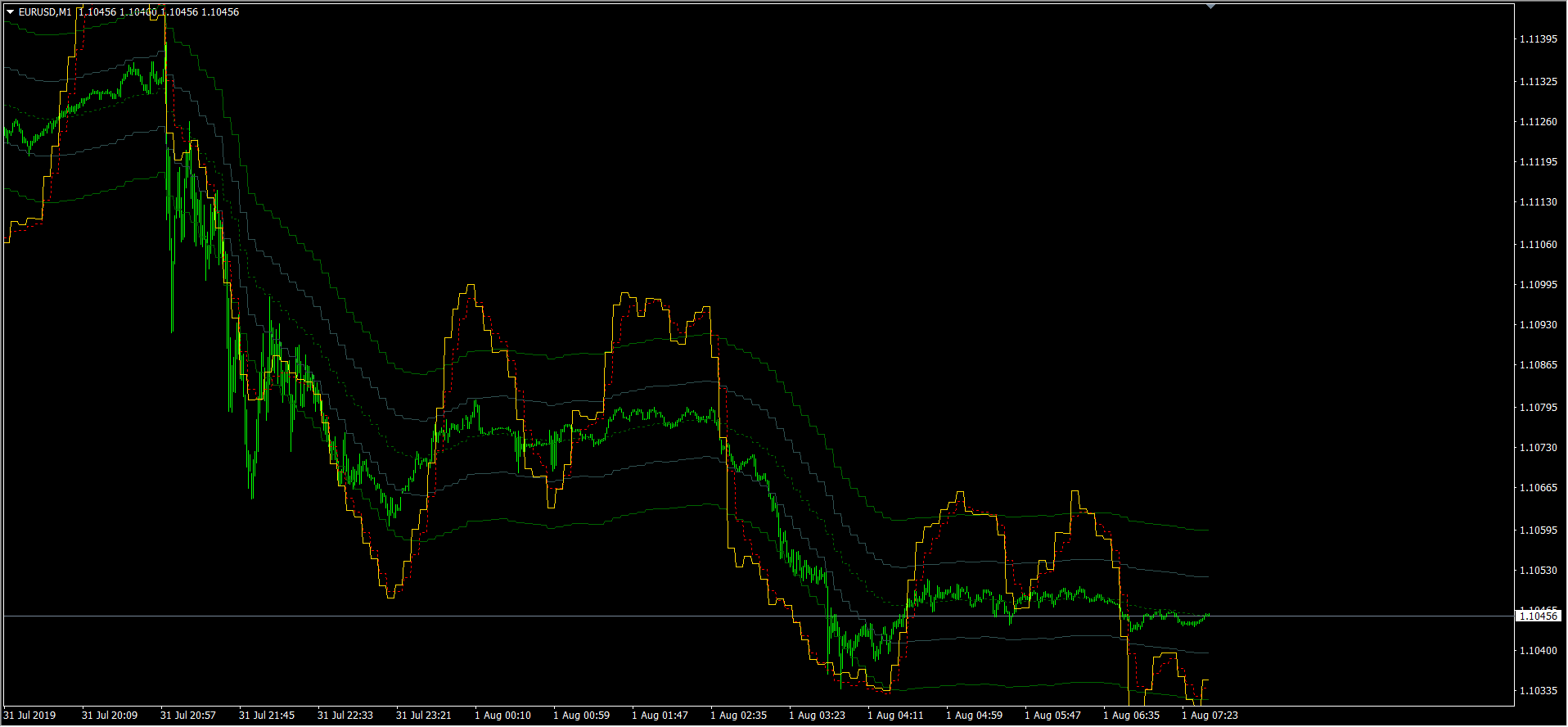Image resolution: width=1568 pixels, height=727 pixels.
Task: Select the EURUSD,M1 chart symbol label
Action: 45,12
